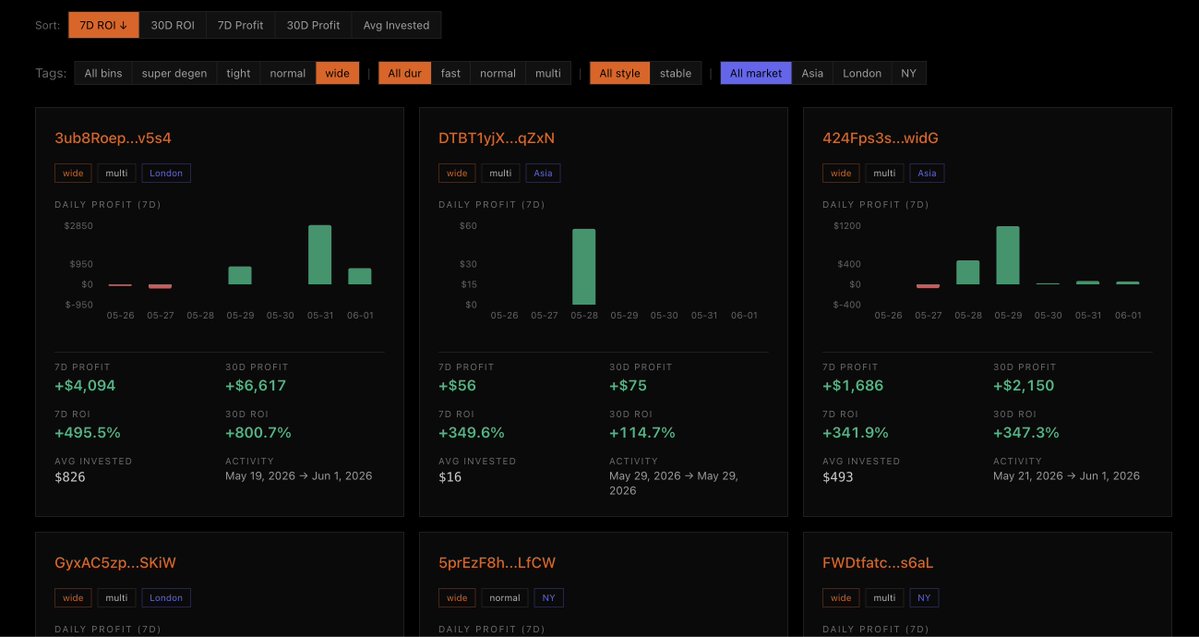Select All dur duration filter

[x=405, y=73]
